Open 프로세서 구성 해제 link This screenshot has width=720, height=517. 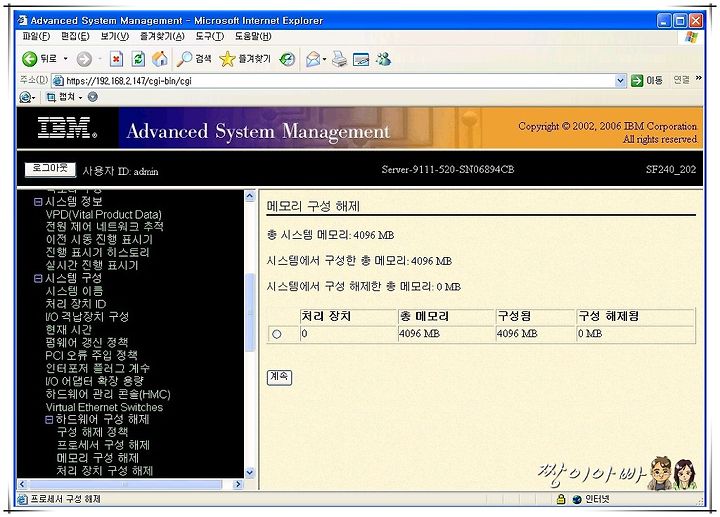click(x=103, y=445)
